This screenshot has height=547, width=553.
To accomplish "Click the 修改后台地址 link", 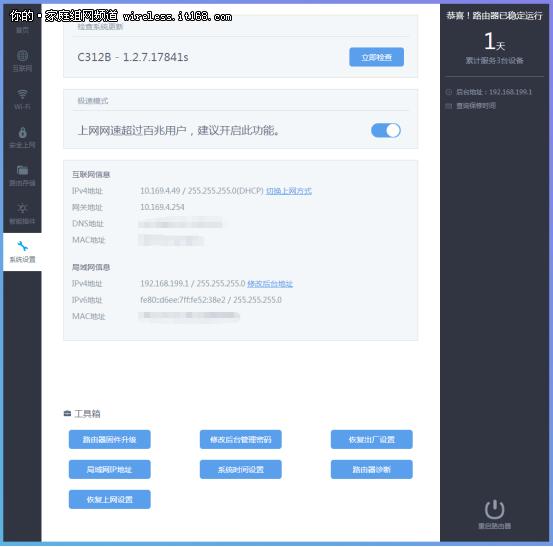I will click(x=270, y=284).
